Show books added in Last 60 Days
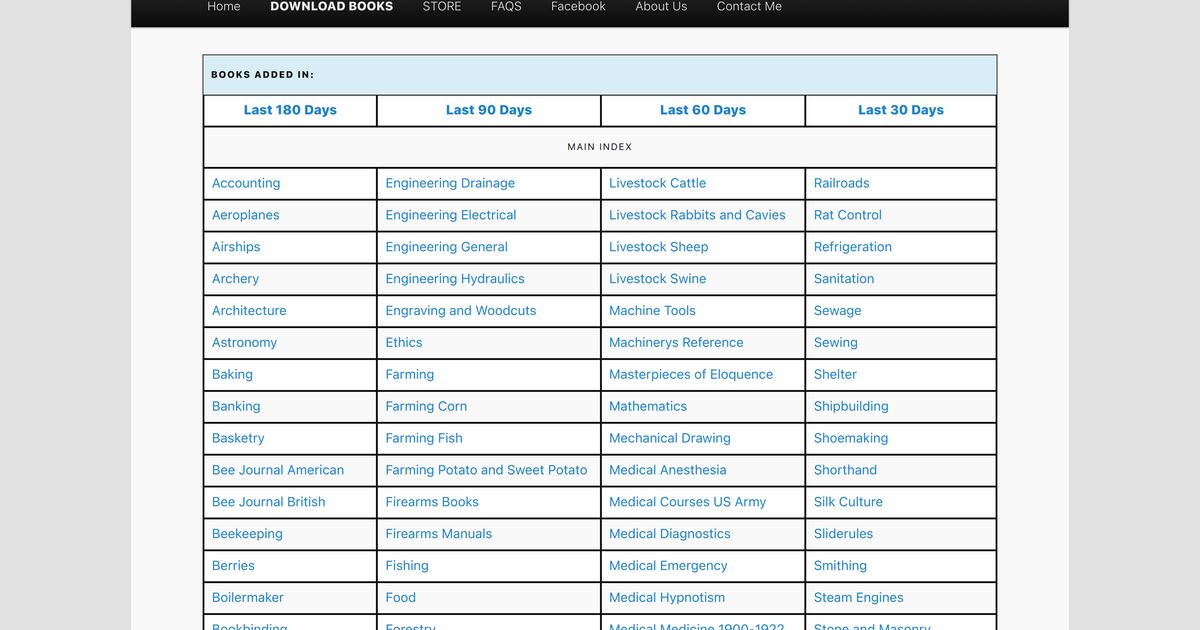 click(702, 110)
